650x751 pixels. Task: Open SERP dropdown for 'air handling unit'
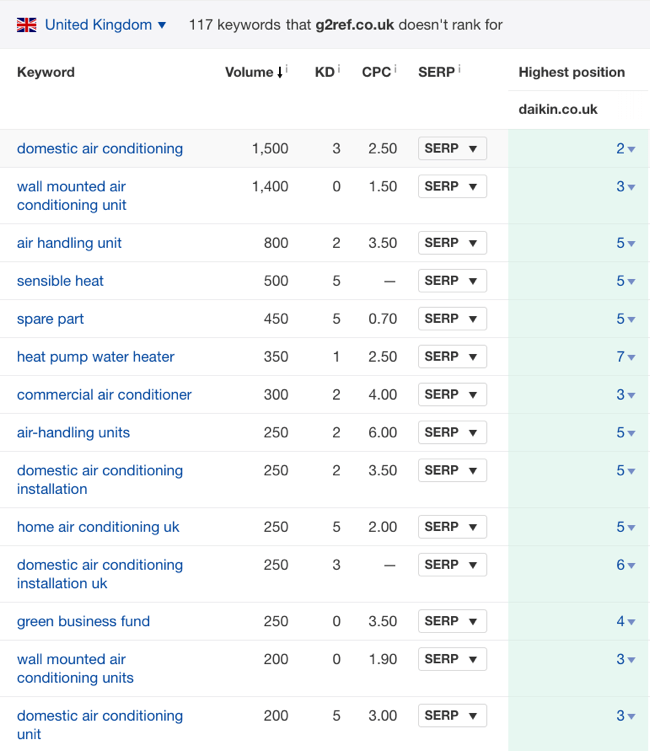(x=452, y=243)
